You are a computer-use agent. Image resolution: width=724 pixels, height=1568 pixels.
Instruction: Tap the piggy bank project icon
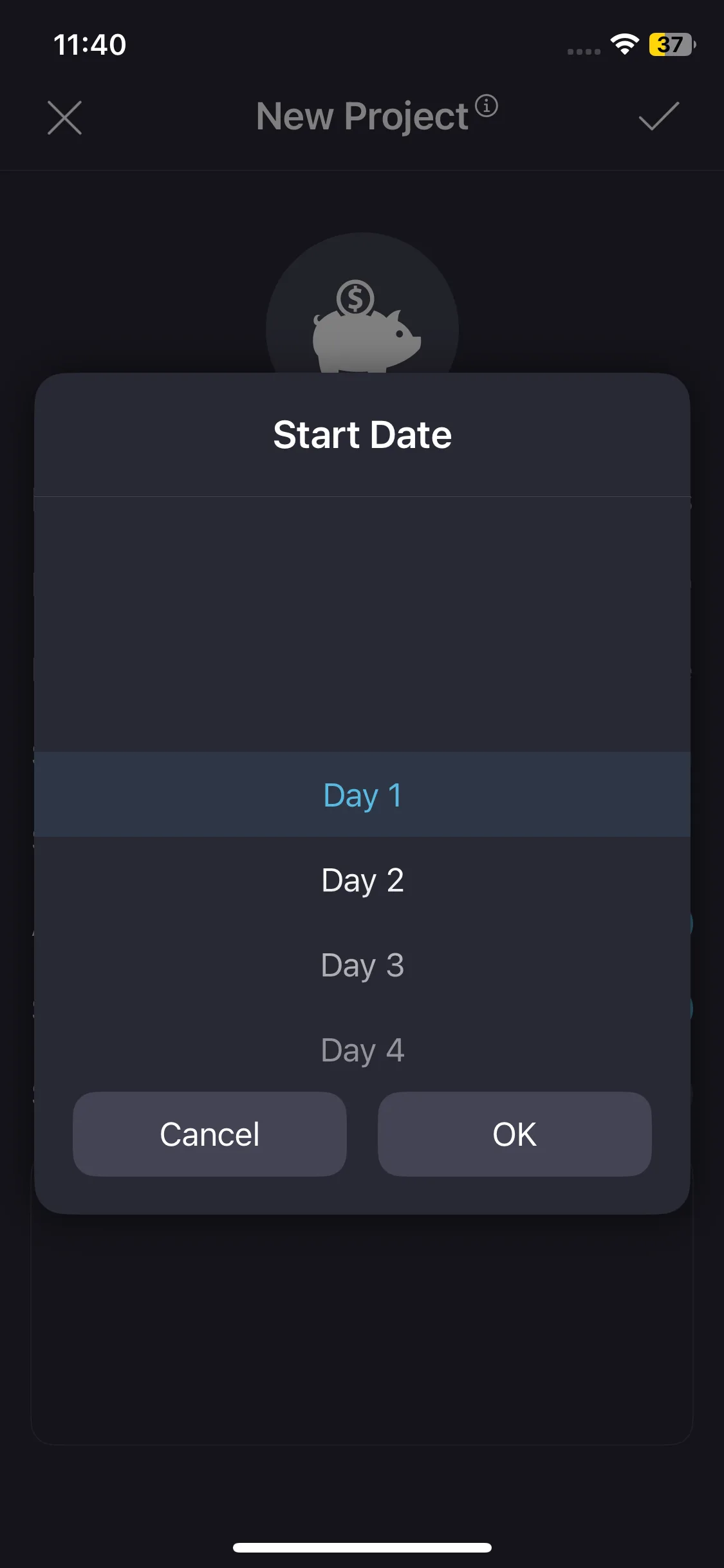[362, 322]
